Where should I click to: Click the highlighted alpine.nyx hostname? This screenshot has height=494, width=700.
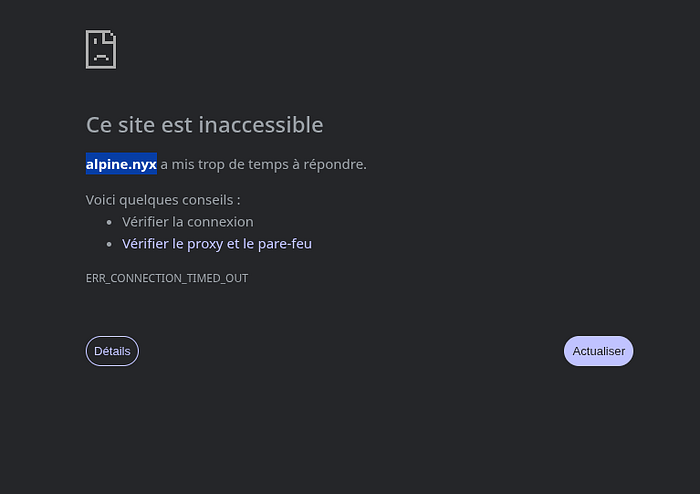121,163
